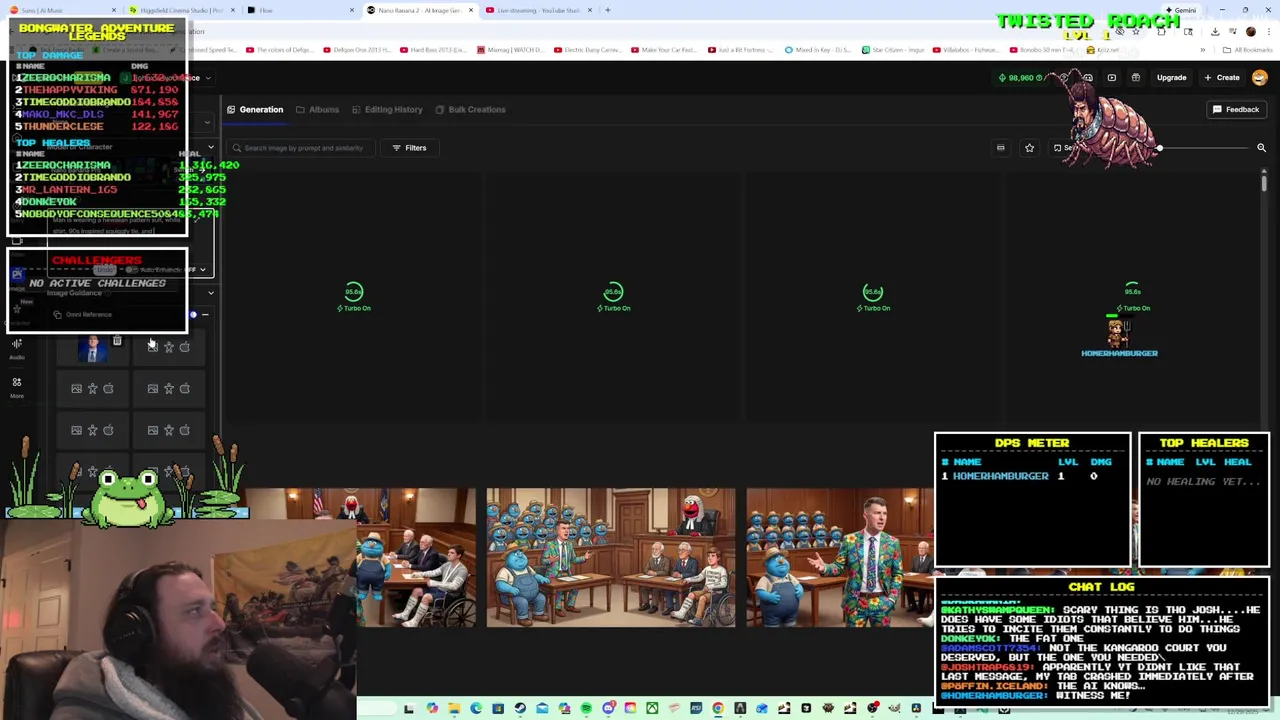The width and height of the screenshot is (1280, 720).
Task: Open Microsoft Edge from the taskbar
Action: (x=476, y=708)
